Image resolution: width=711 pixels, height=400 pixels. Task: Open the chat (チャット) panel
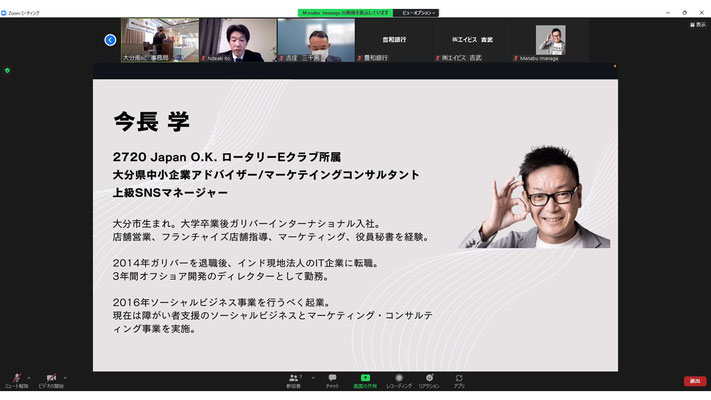pyautogui.click(x=332, y=381)
